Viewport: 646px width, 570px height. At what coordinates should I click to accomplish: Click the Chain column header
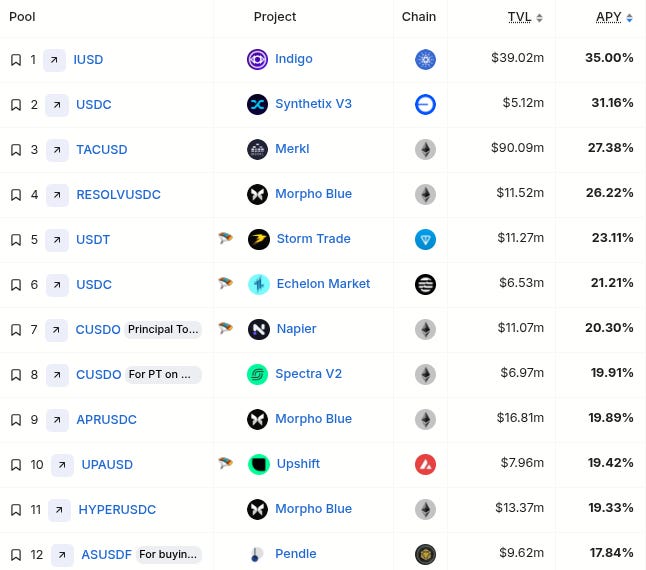coord(419,17)
